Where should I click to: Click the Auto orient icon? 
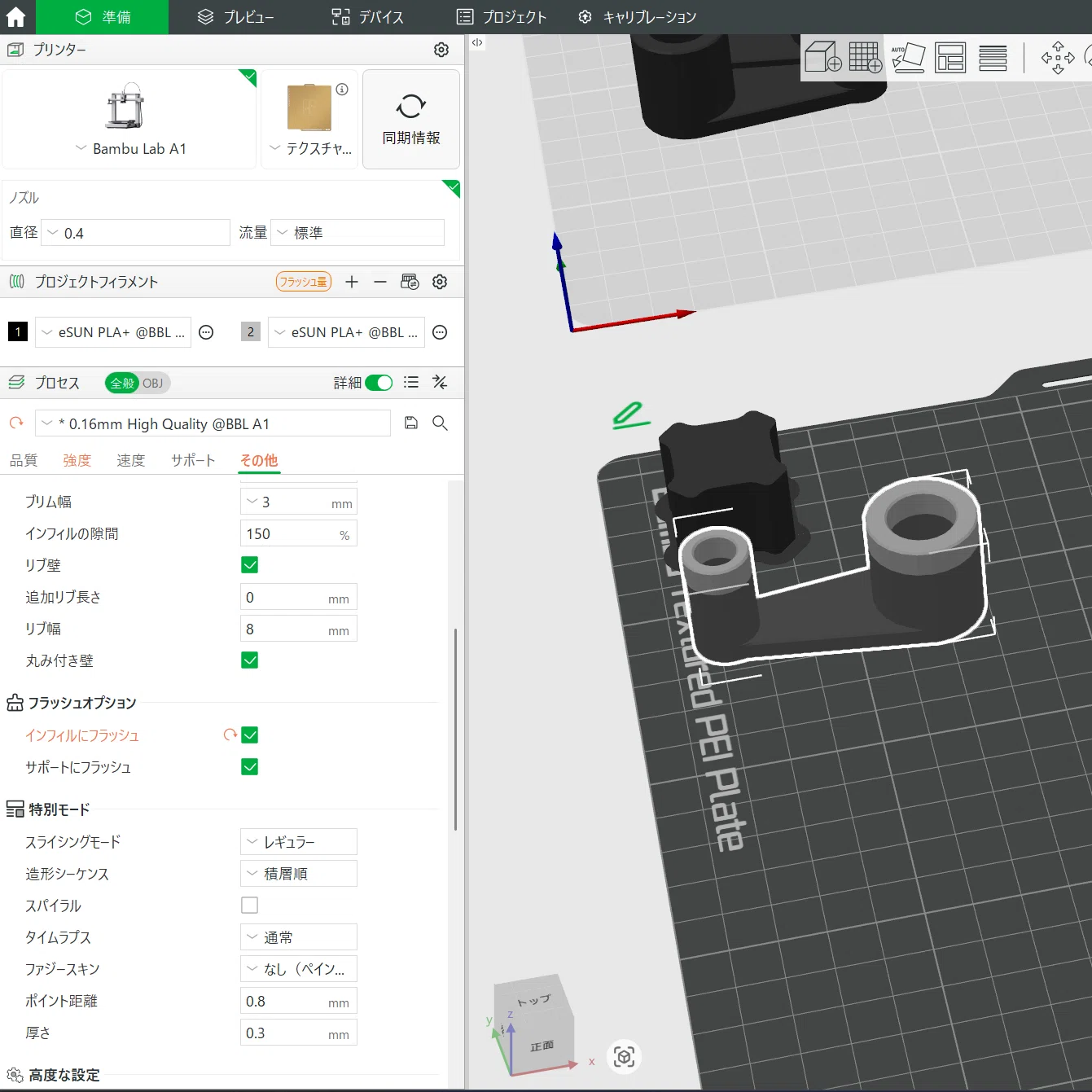[909, 58]
